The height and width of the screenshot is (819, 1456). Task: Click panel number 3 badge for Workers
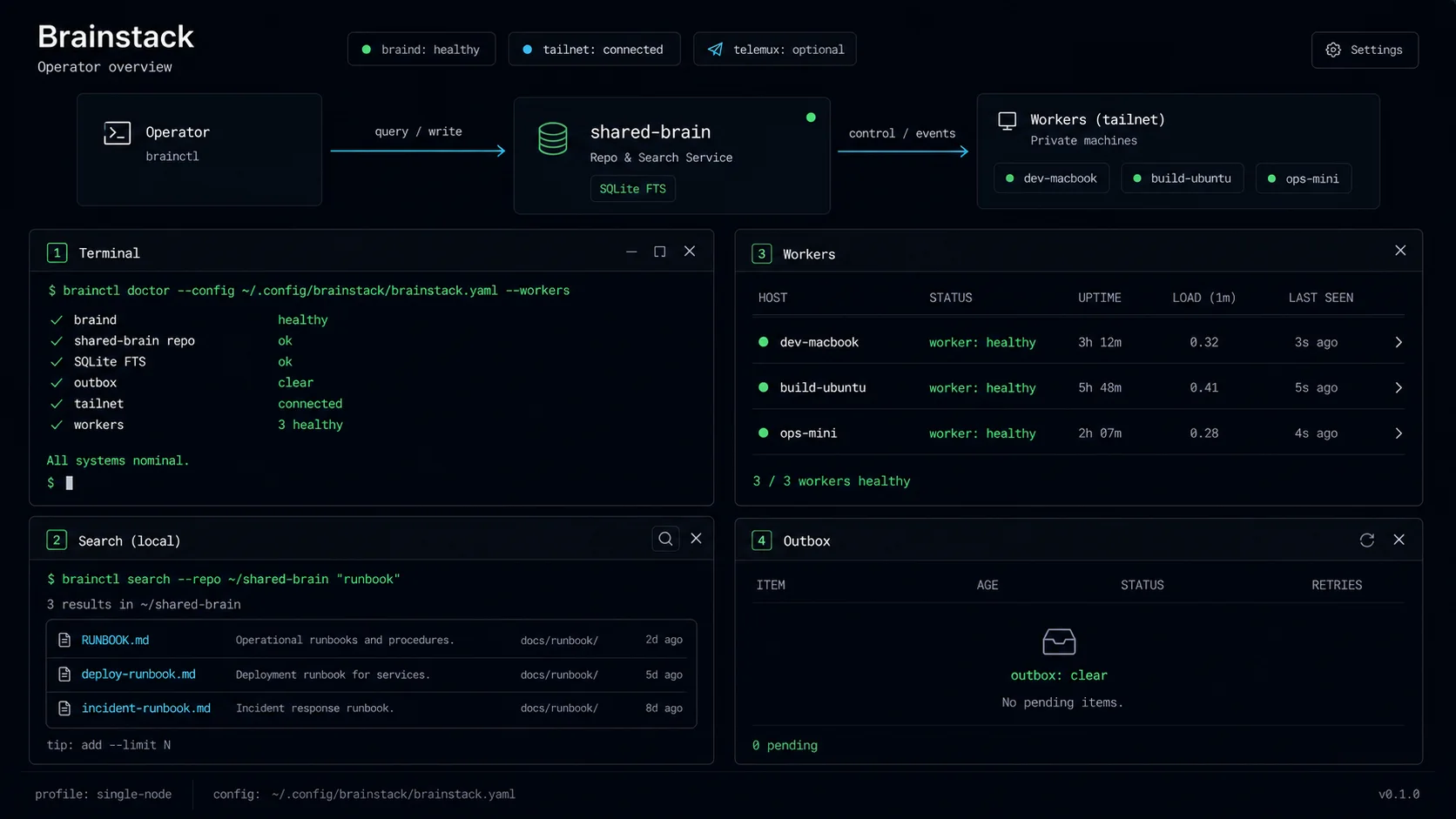tap(762, 254)
